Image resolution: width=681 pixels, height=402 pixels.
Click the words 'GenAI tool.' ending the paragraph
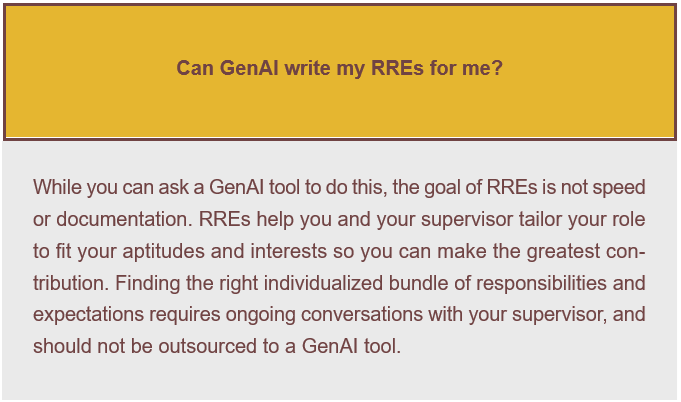pyautogui.click(x=351, y=346)
